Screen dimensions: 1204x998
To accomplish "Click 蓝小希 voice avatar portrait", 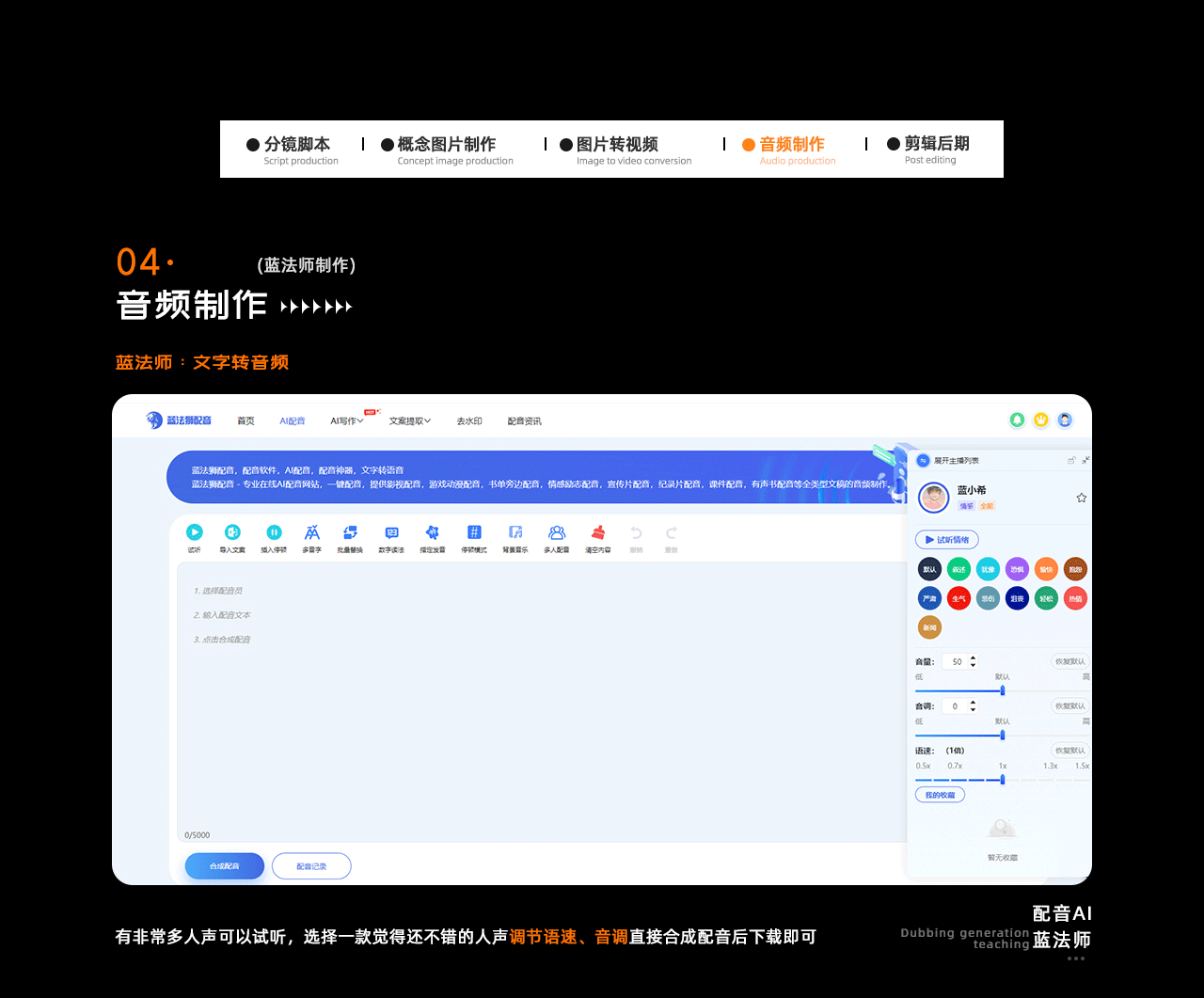I will tap(934, 498).
